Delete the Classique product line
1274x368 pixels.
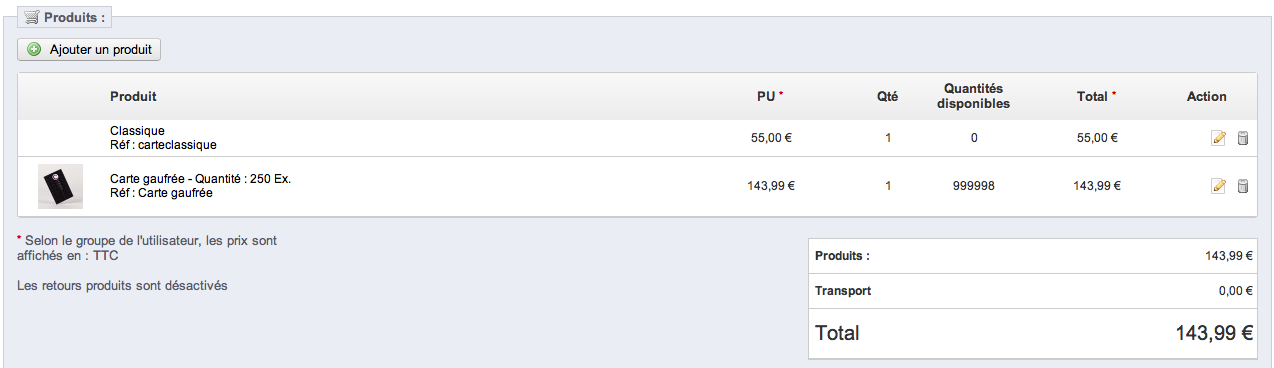(x=1243, y=138)
